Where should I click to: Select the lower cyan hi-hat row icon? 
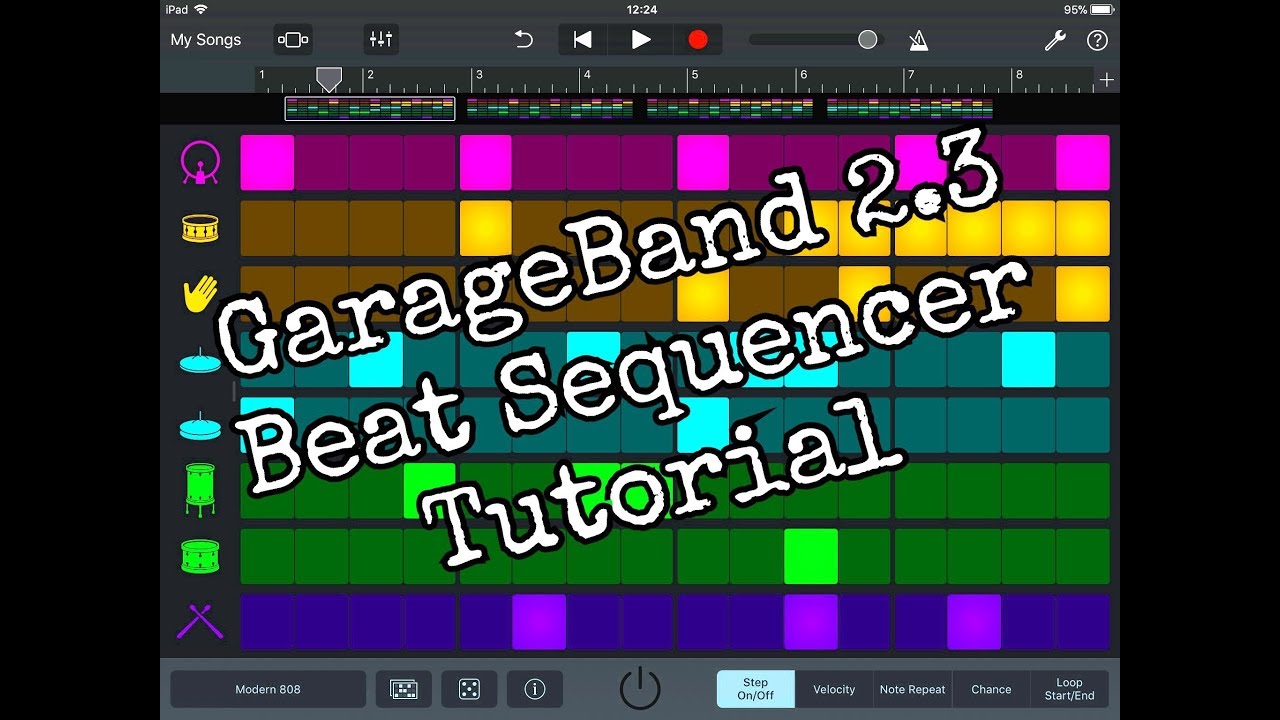tap(200, 426)
